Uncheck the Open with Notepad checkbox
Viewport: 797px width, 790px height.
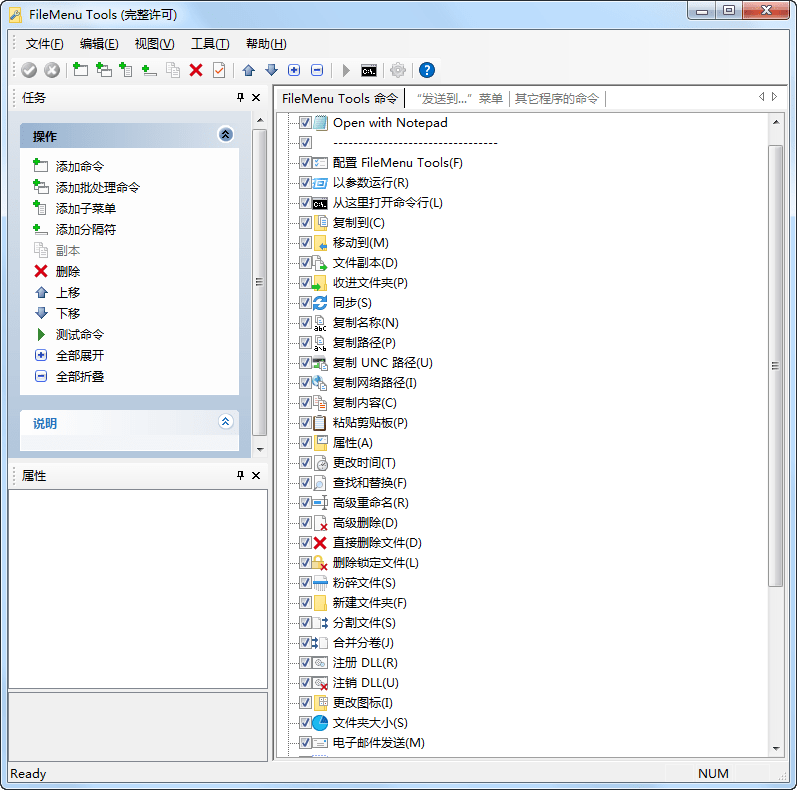pos(305,123)
